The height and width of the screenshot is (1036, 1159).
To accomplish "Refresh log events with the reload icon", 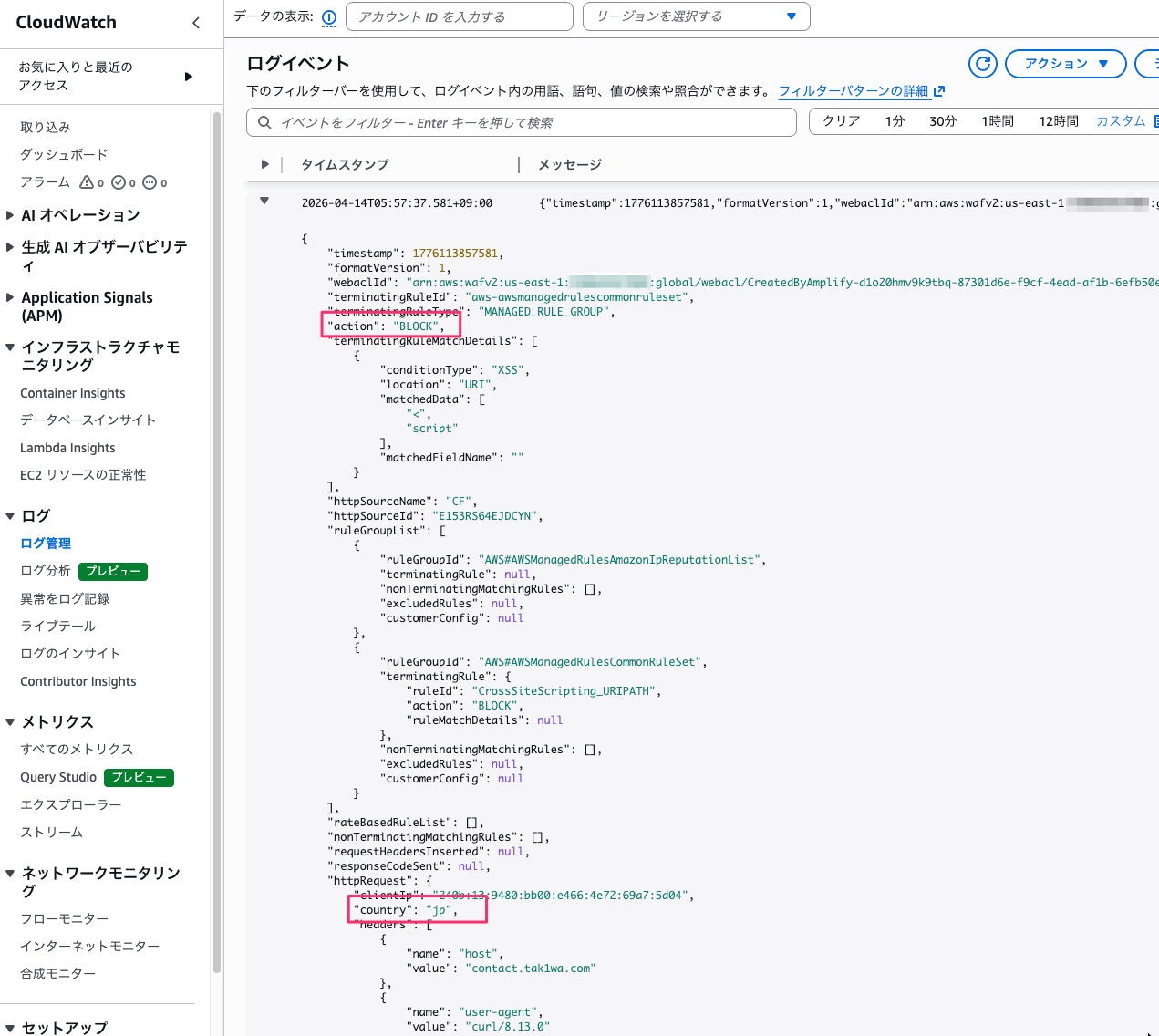I will pyautogui.click(x=983, y=64).
